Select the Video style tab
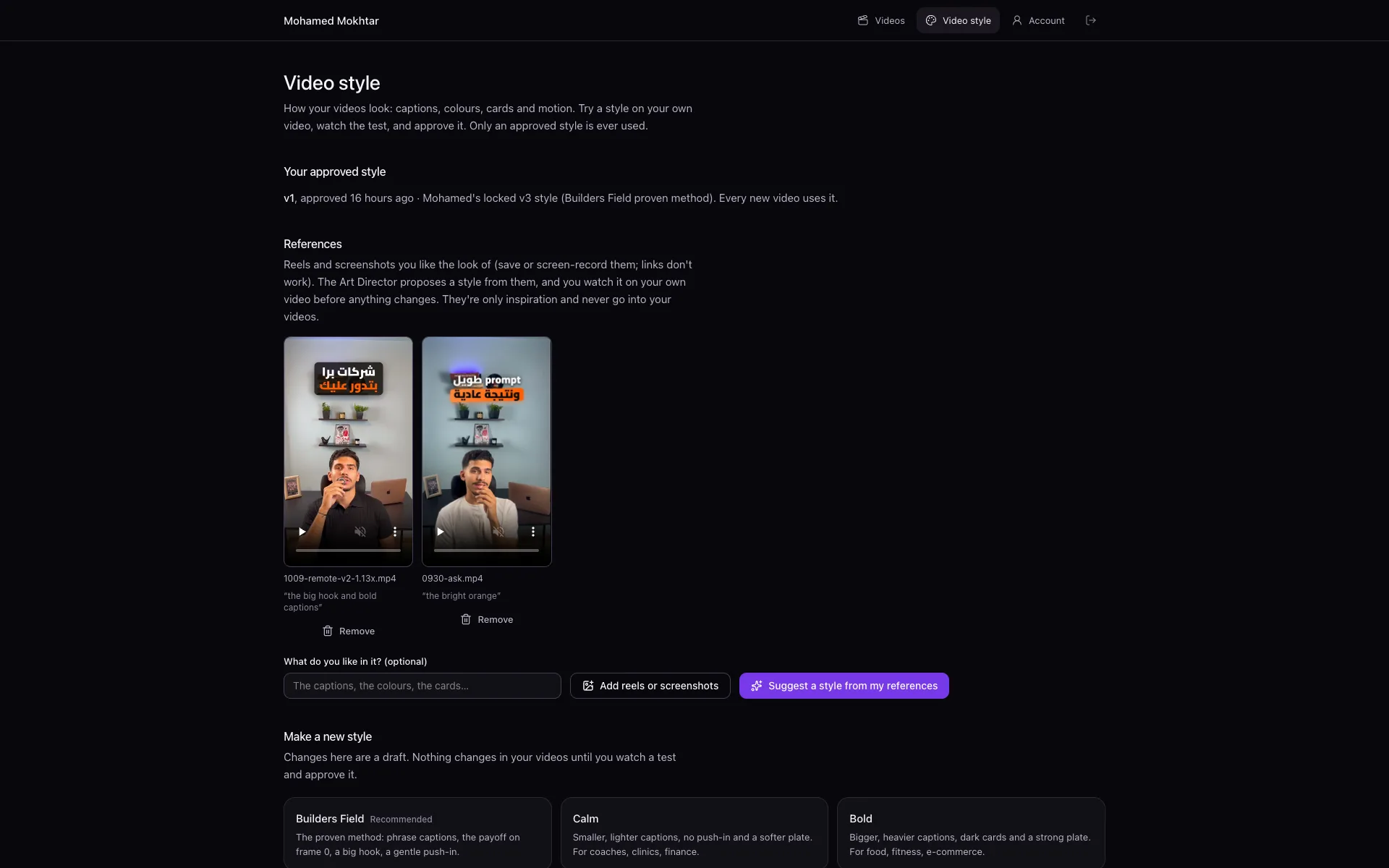The width and height of the screenshot is (1389, 868). [x=958, y=20]
